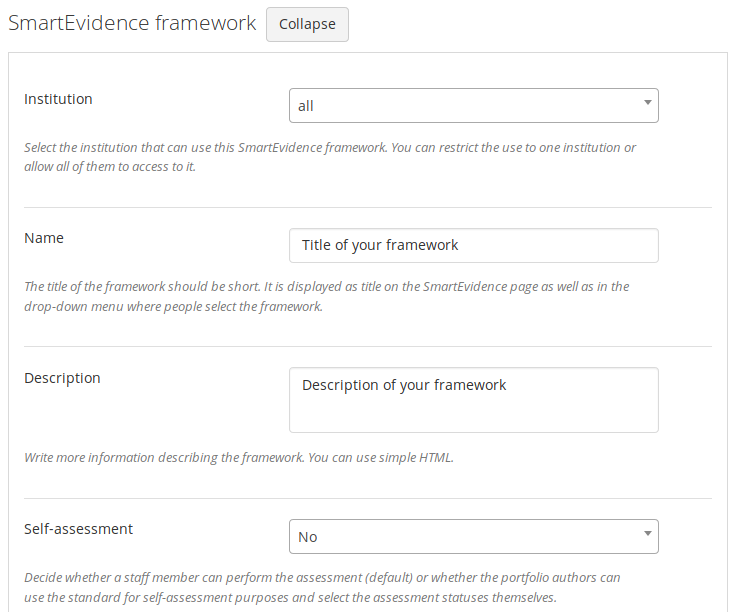Click the Self-assessment field label
The height and width of the screenshot is (612, 737).
tap(78, 529)
